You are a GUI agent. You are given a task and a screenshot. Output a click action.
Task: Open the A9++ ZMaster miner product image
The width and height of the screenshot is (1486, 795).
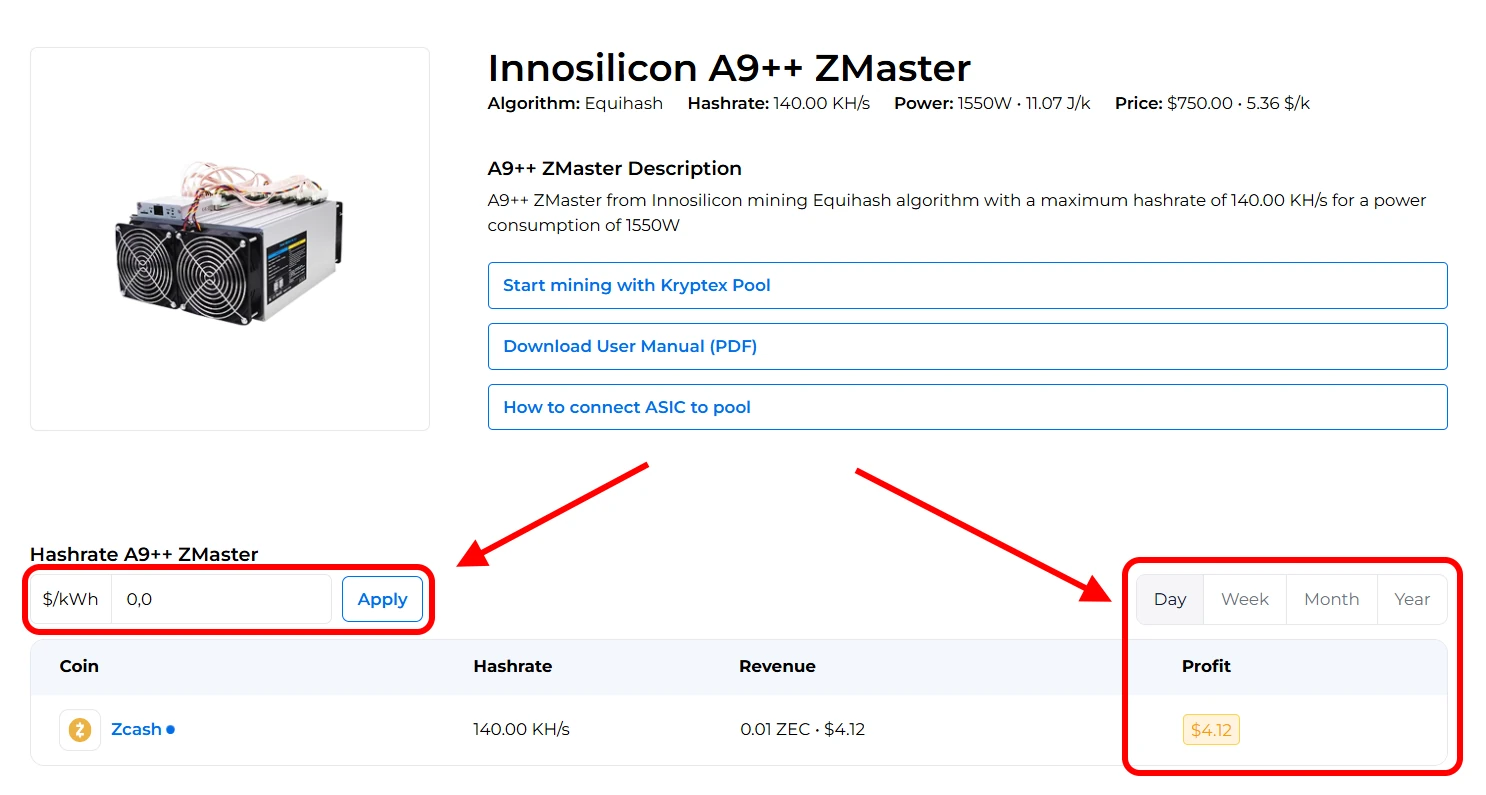click(x=230, y=239)
